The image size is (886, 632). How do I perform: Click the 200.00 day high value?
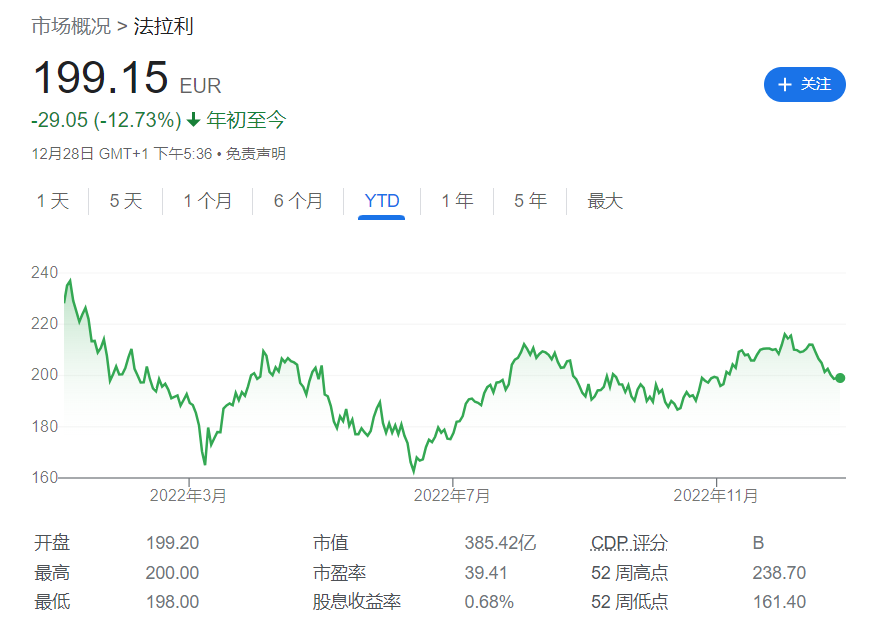[x=172, y=573]
